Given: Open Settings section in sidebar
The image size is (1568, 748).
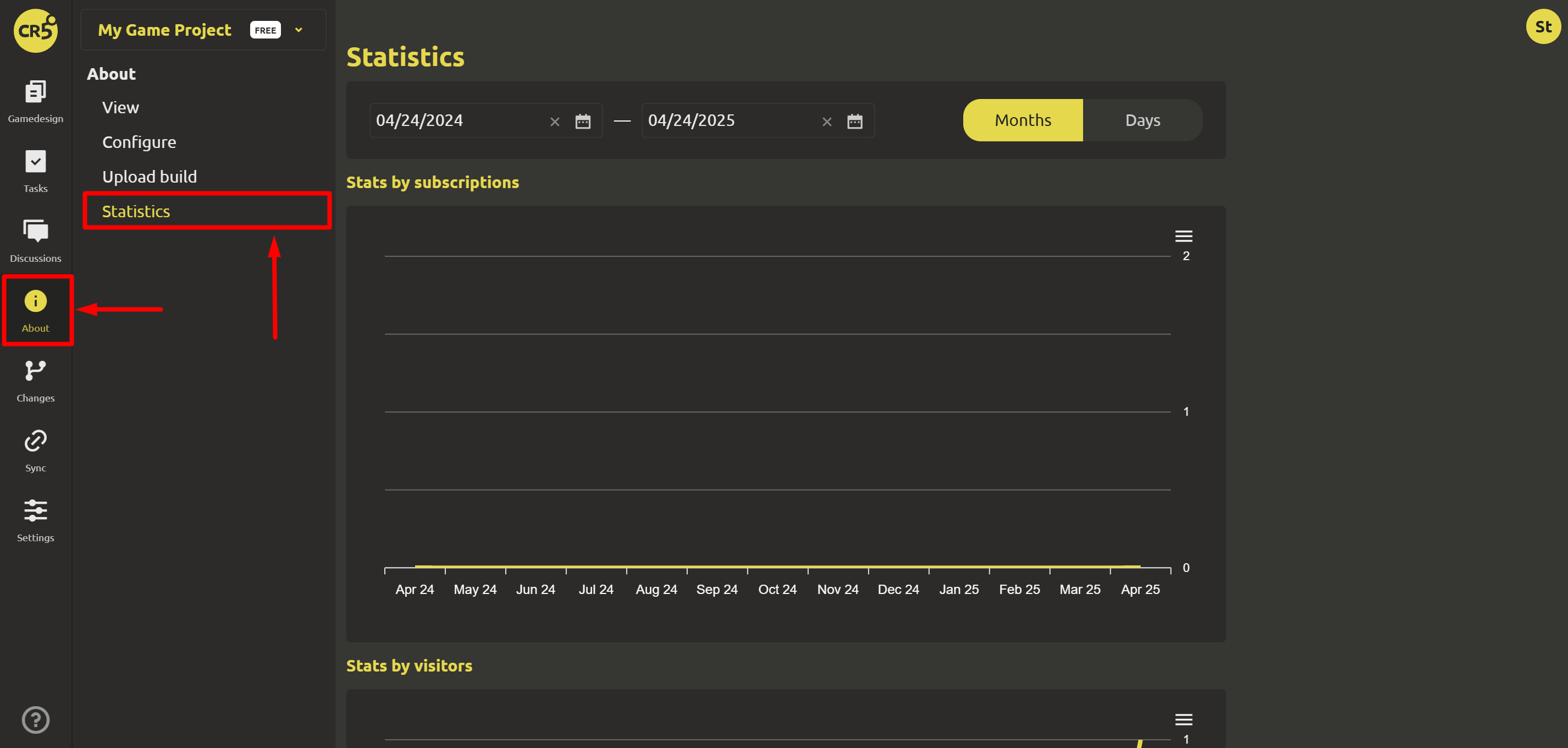Looking at the screenshot, I should (x=35, y=521).
